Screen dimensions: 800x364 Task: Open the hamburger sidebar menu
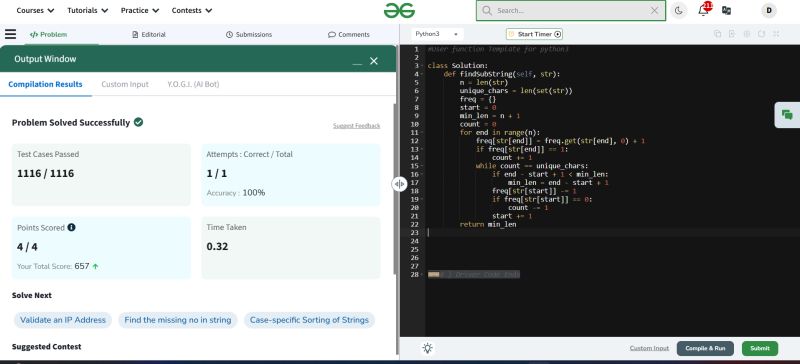(x=10, y=34)
